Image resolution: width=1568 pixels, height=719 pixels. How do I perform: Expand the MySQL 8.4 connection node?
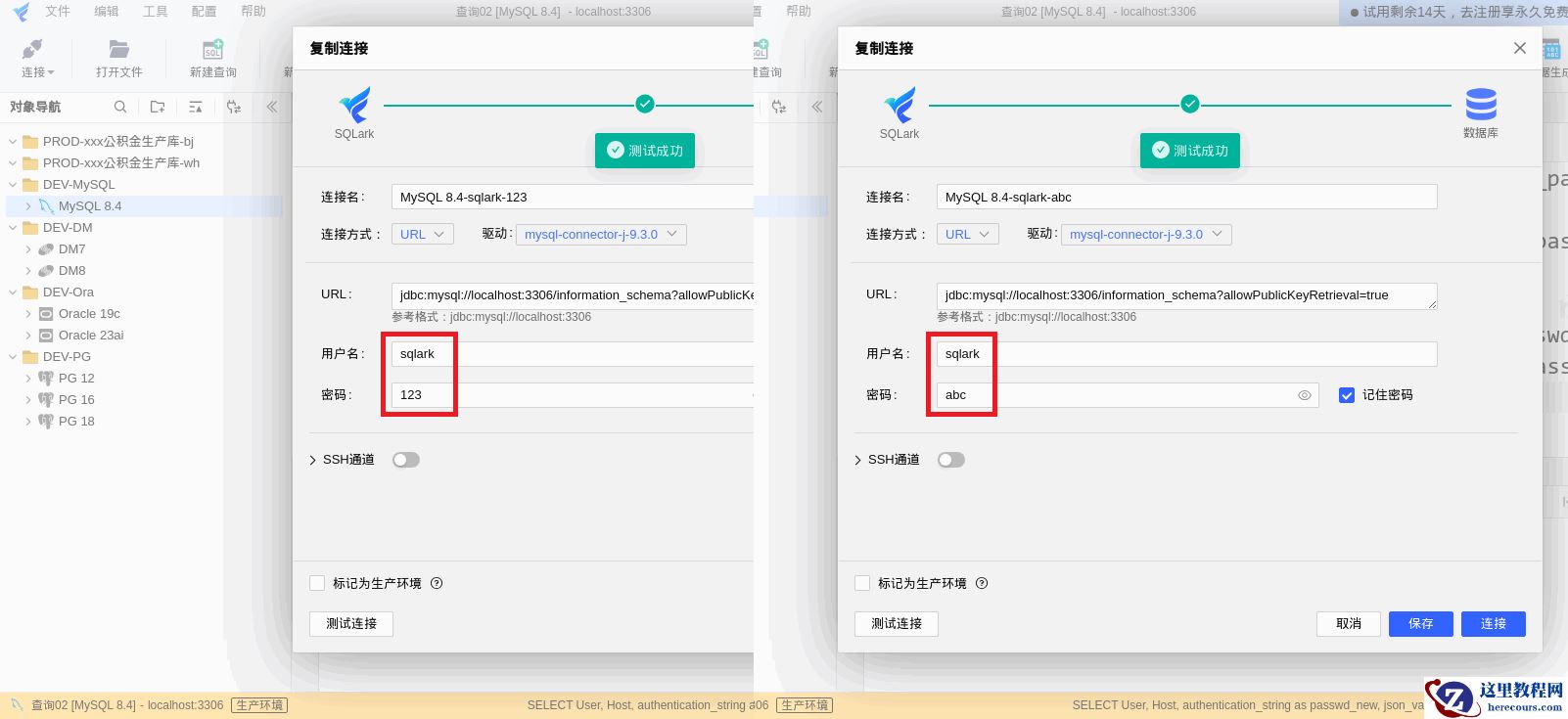point(28,206)
